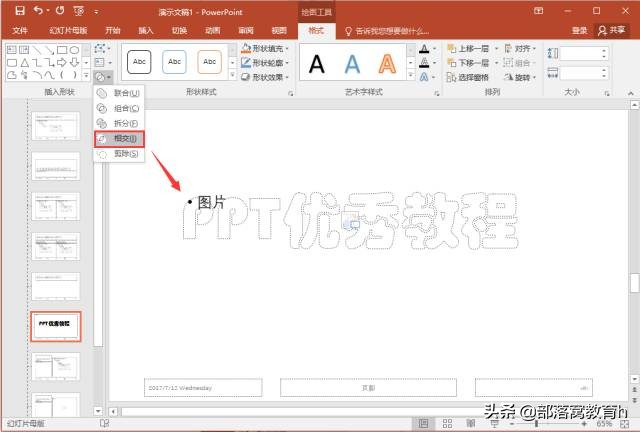Click 上移一层 bring forward button
This screenshot has width=640, height=432.
[468, 49]
